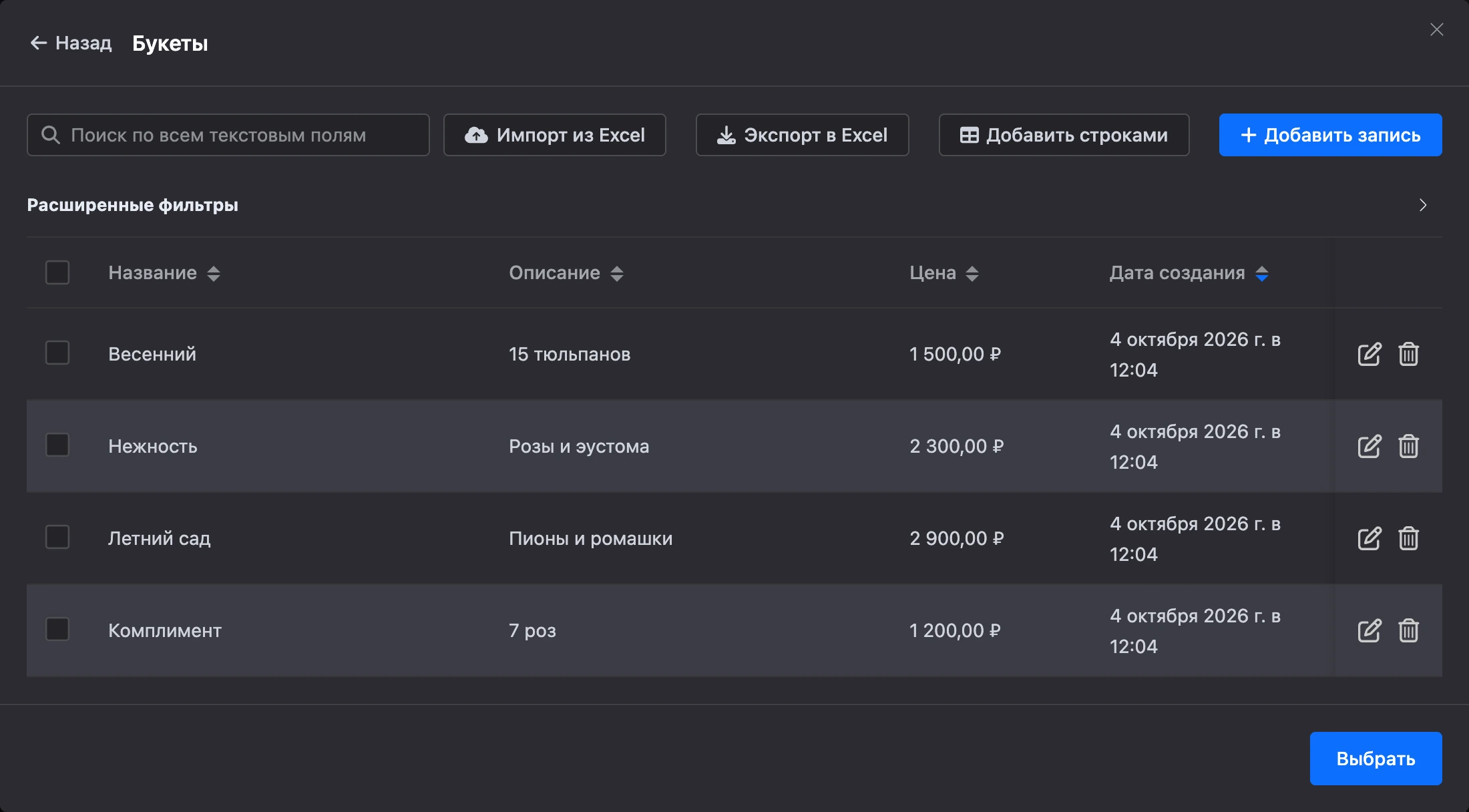
Task: Sort the list by Название
Action: (164, 273)
